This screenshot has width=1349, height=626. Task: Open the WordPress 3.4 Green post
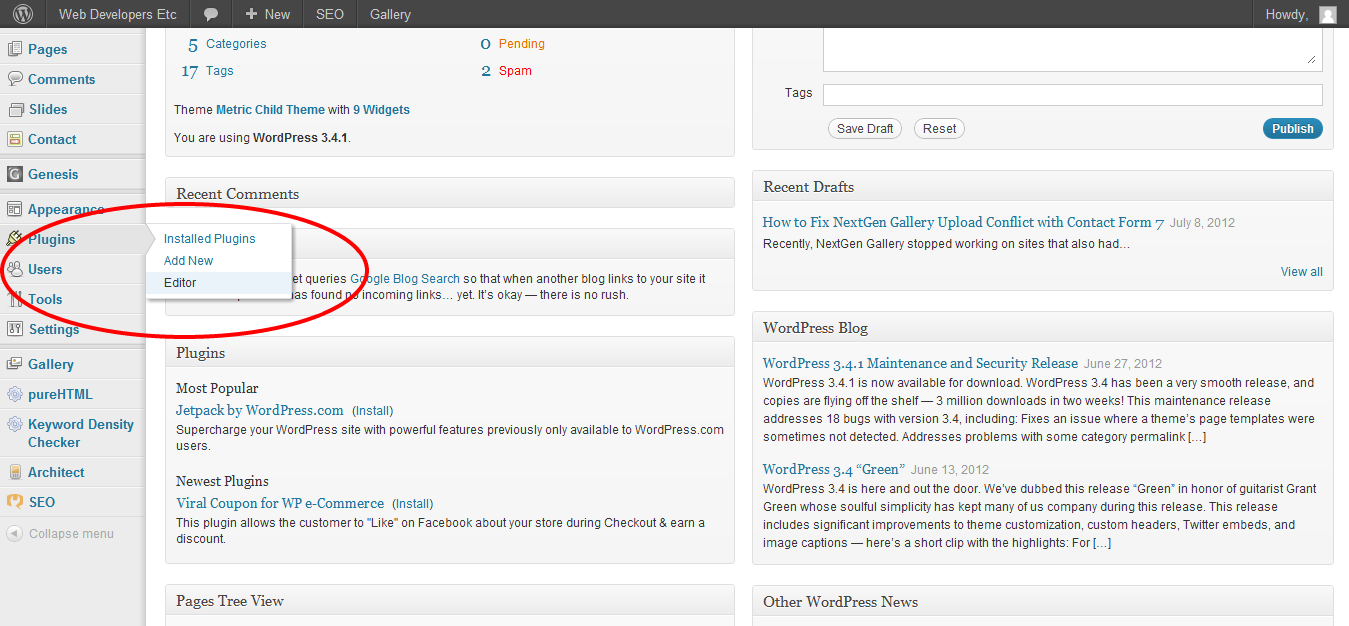tap(833, 469)
